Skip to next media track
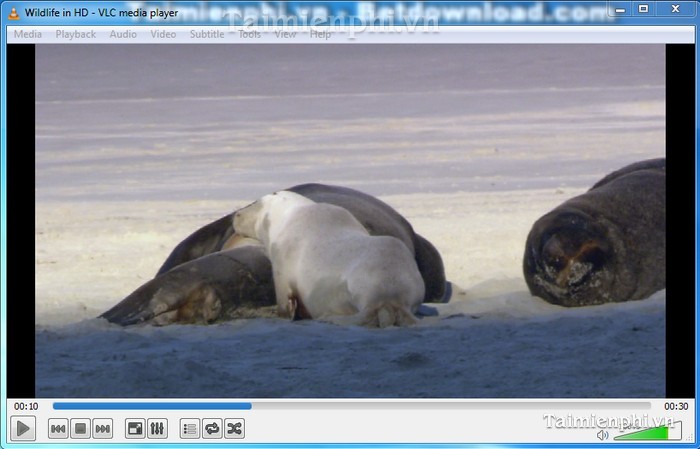 pos(103,429)
